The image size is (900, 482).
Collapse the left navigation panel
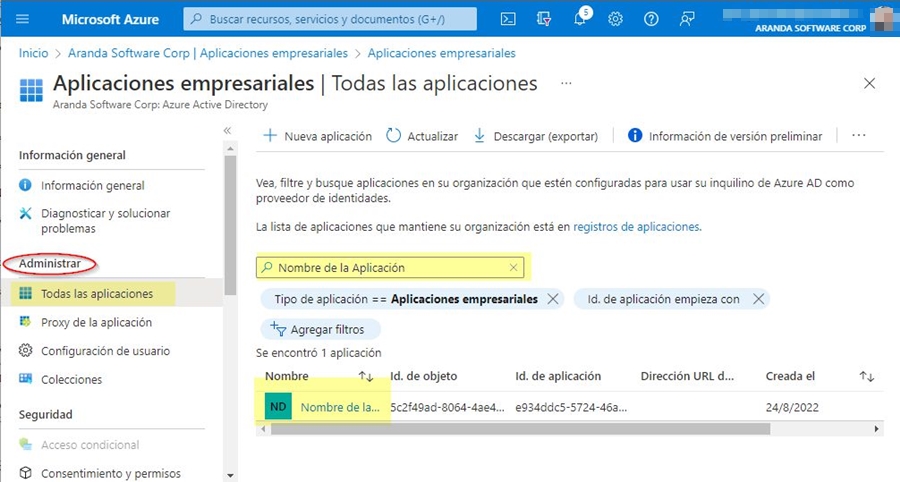(x=227, y=130)
